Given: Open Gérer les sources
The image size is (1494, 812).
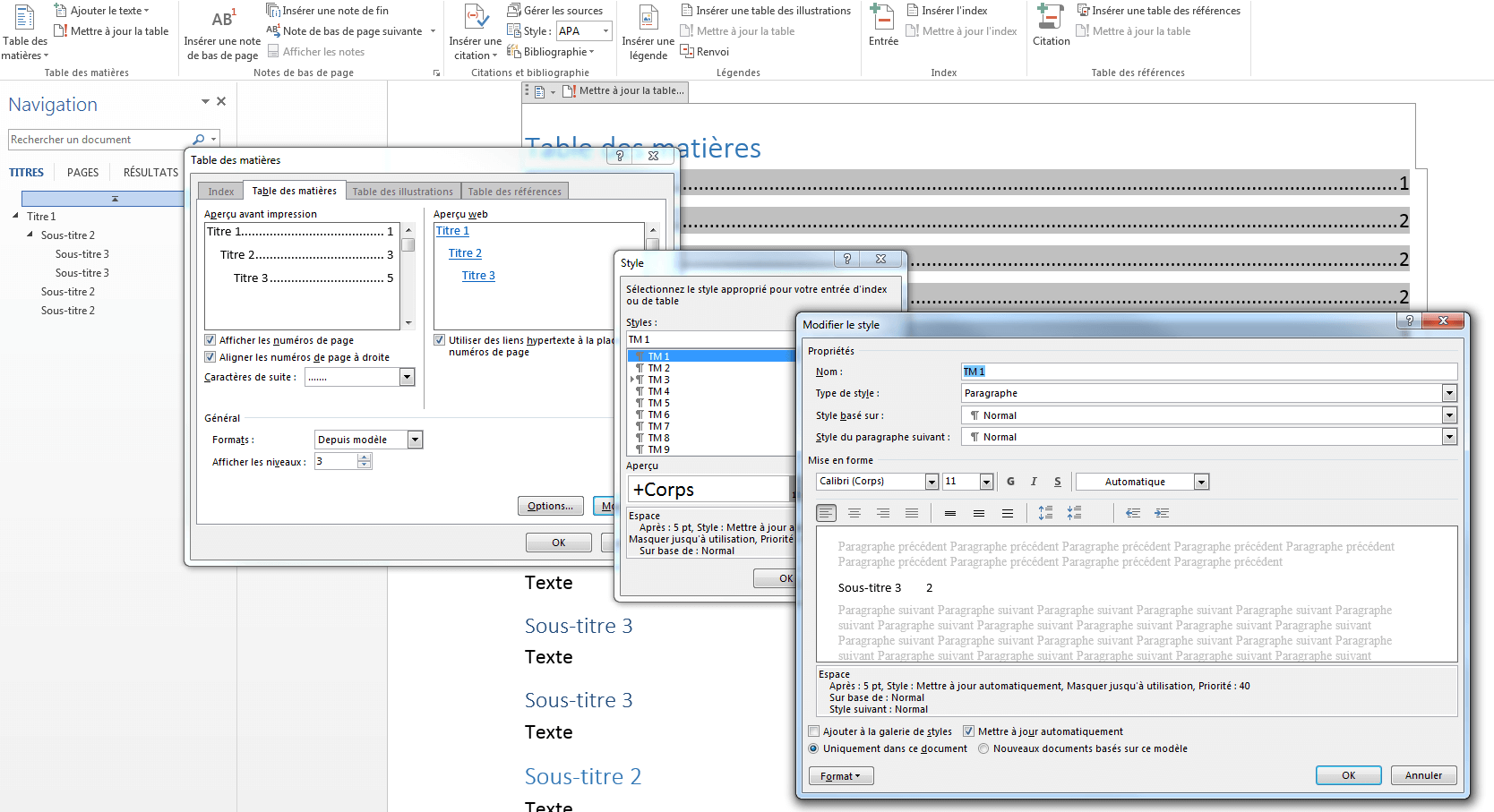Looking at the screenshot, I should point(555,11).
